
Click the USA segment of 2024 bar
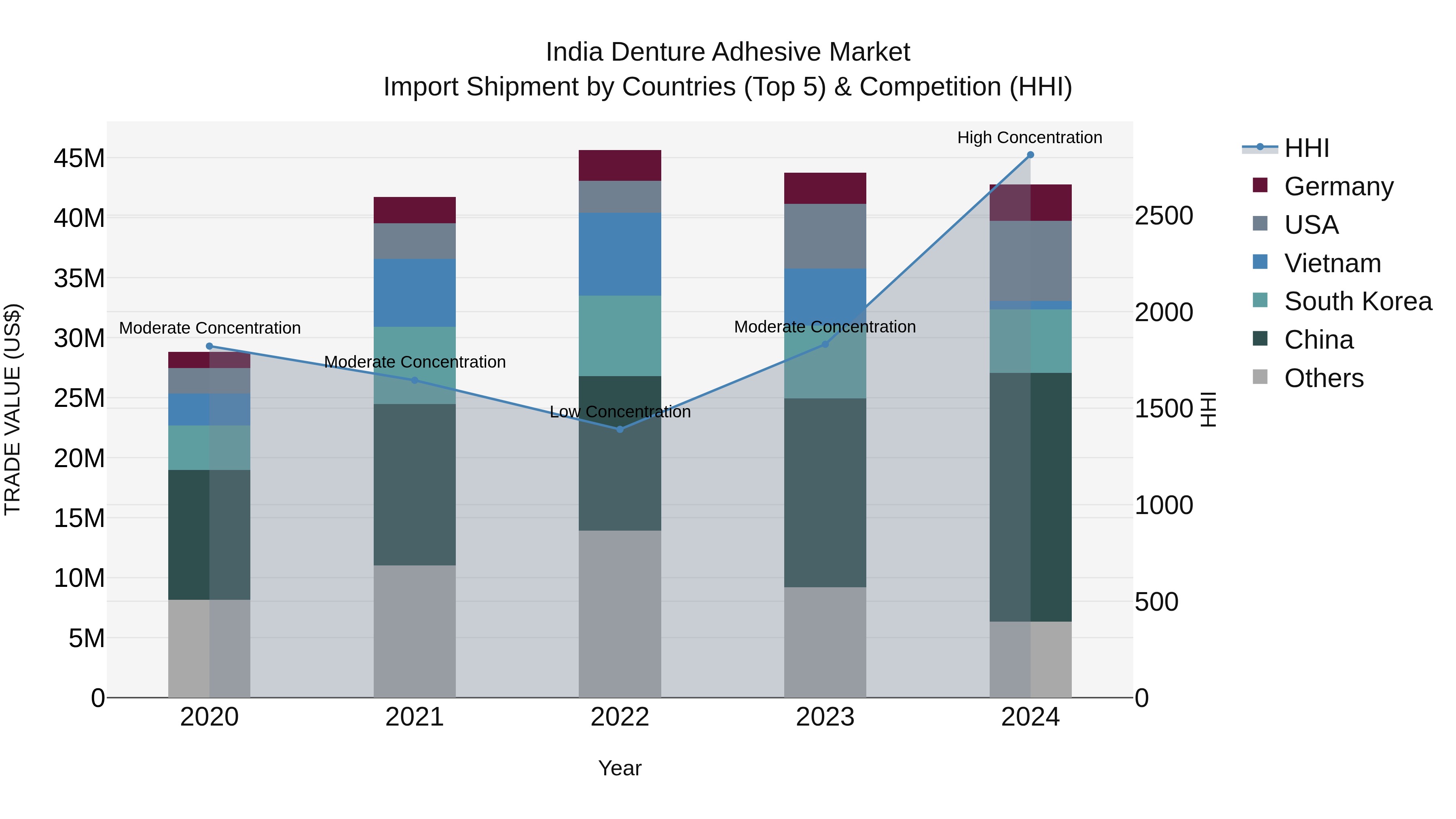(x=1031, y=261)
